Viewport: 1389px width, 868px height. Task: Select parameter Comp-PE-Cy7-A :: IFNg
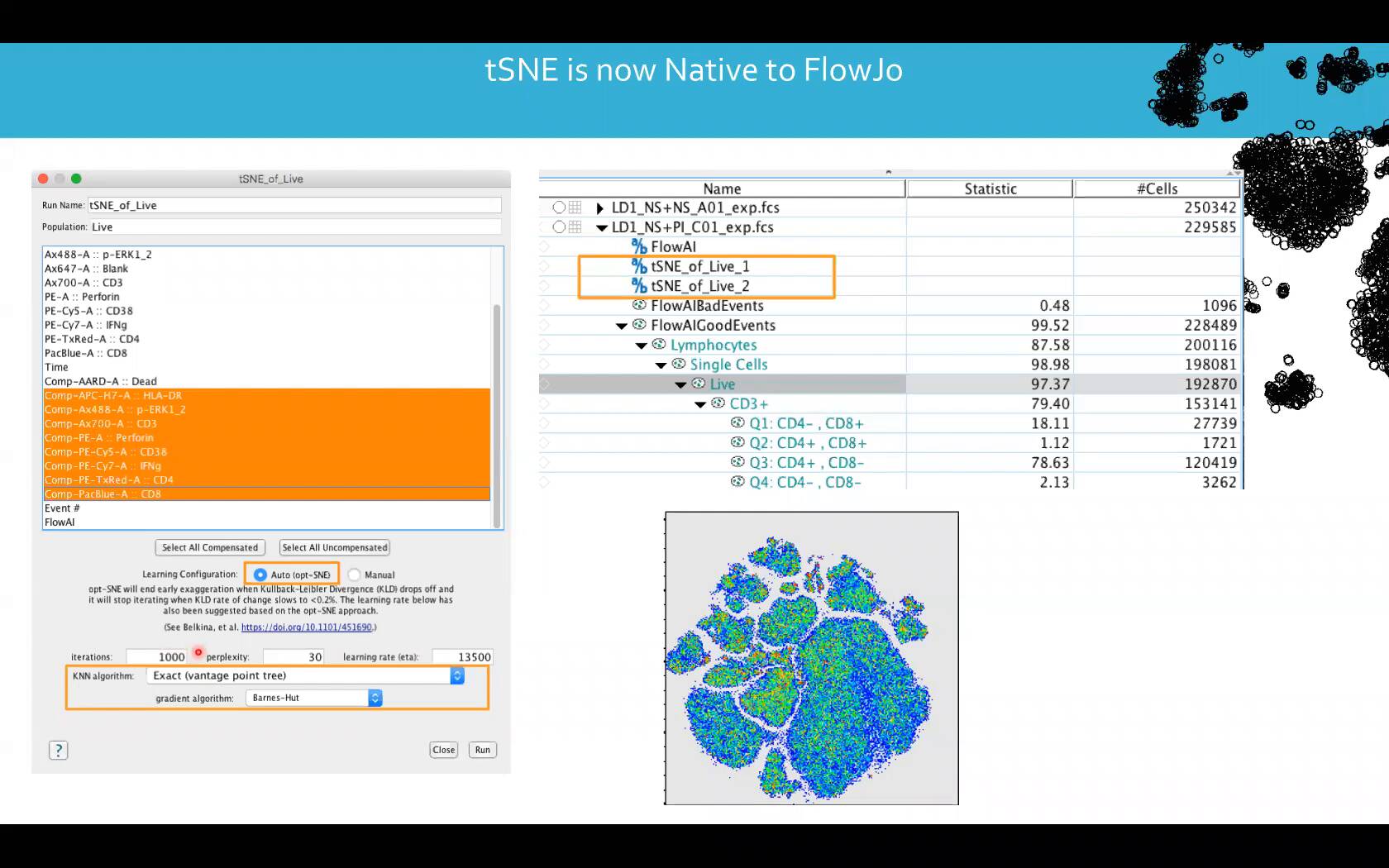click(267, 465)
